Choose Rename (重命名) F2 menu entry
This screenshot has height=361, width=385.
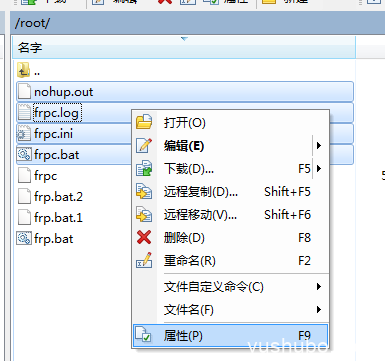230,261
